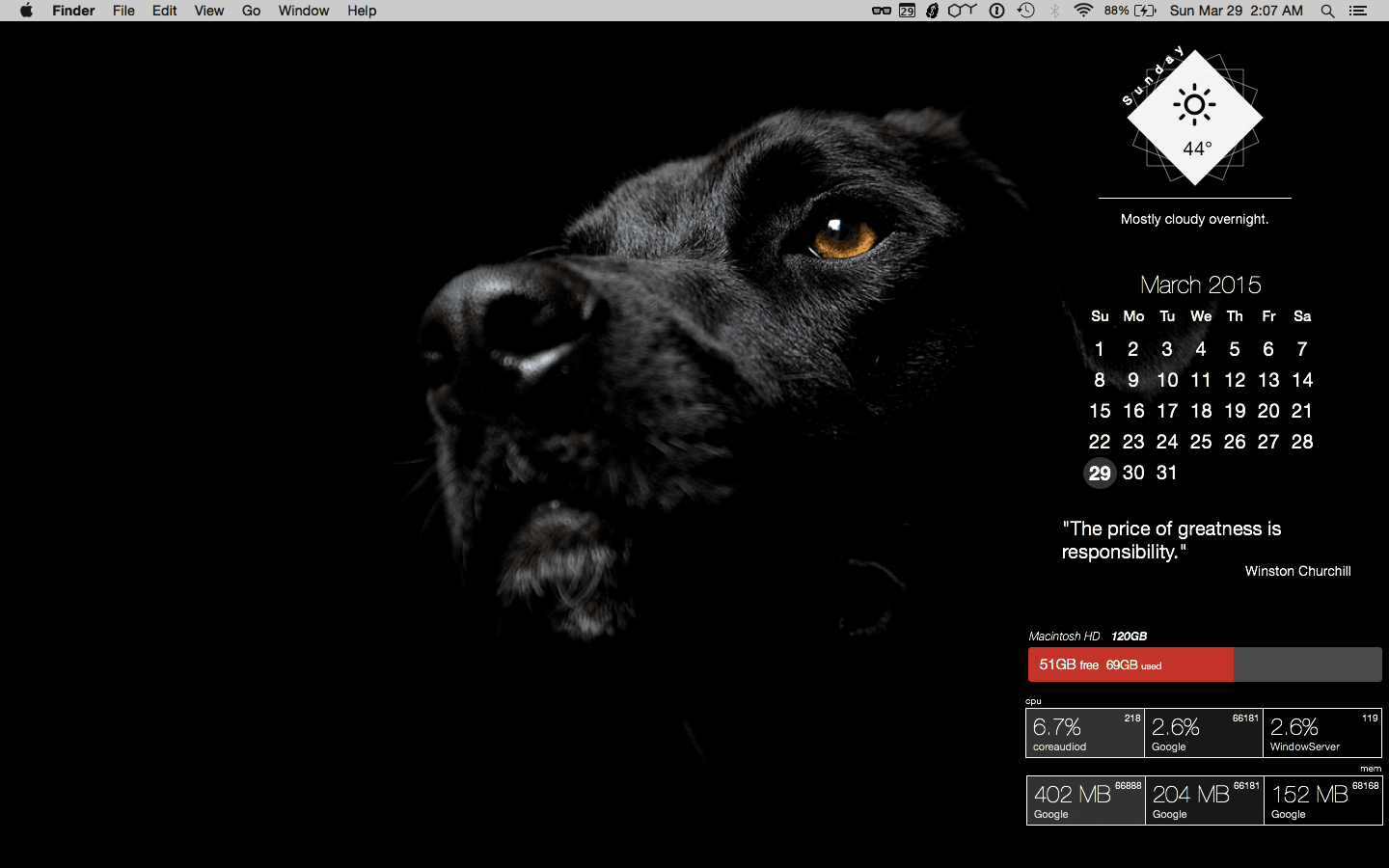
Task: Open the Help menu
Action: click(362, 11)
